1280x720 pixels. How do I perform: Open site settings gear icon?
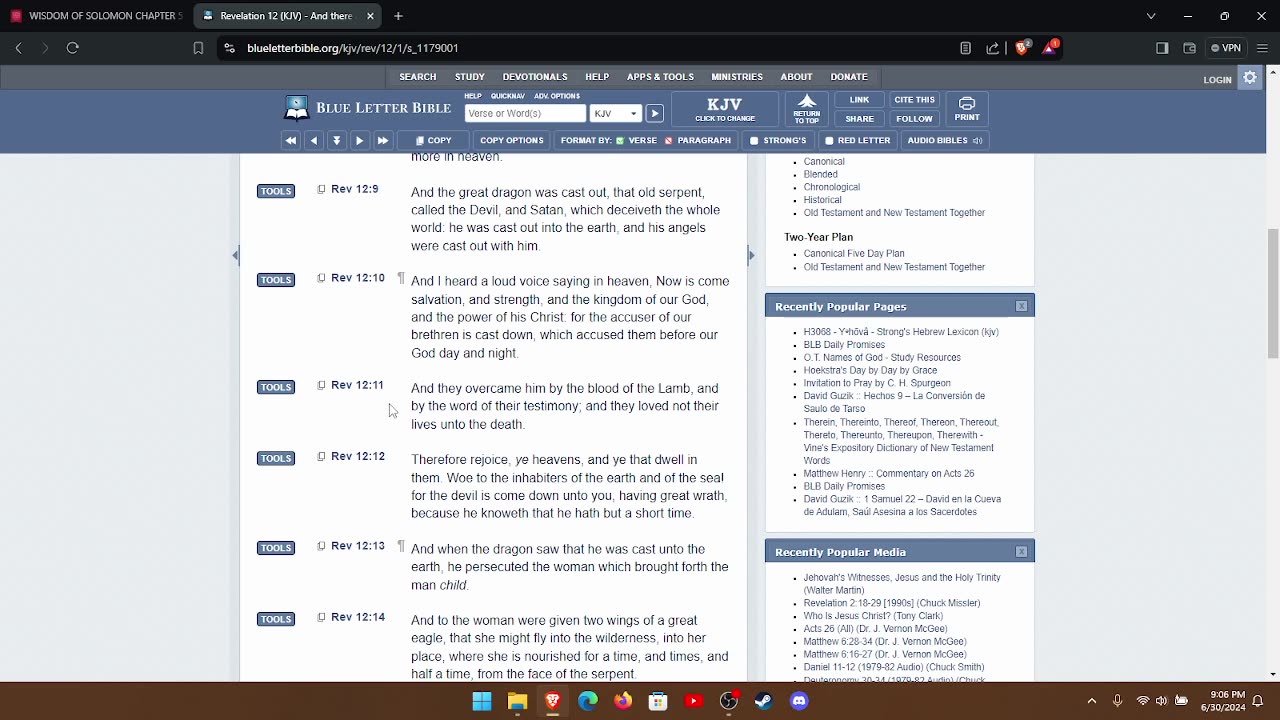[x=1250, y=78]
